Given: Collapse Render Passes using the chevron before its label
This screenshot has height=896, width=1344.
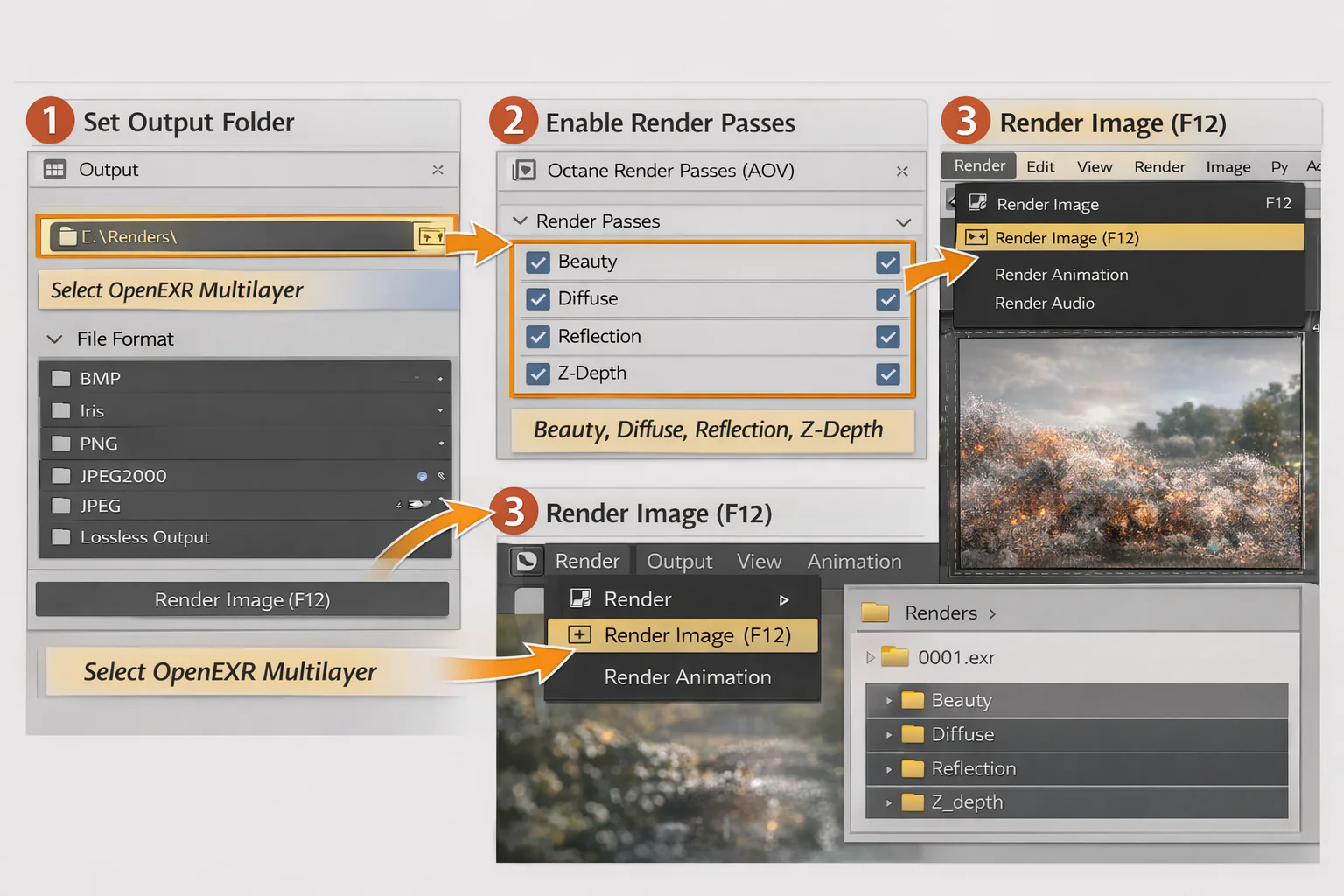Looking at the screenshot, I should pyautogui.click(x=520, y=220).
